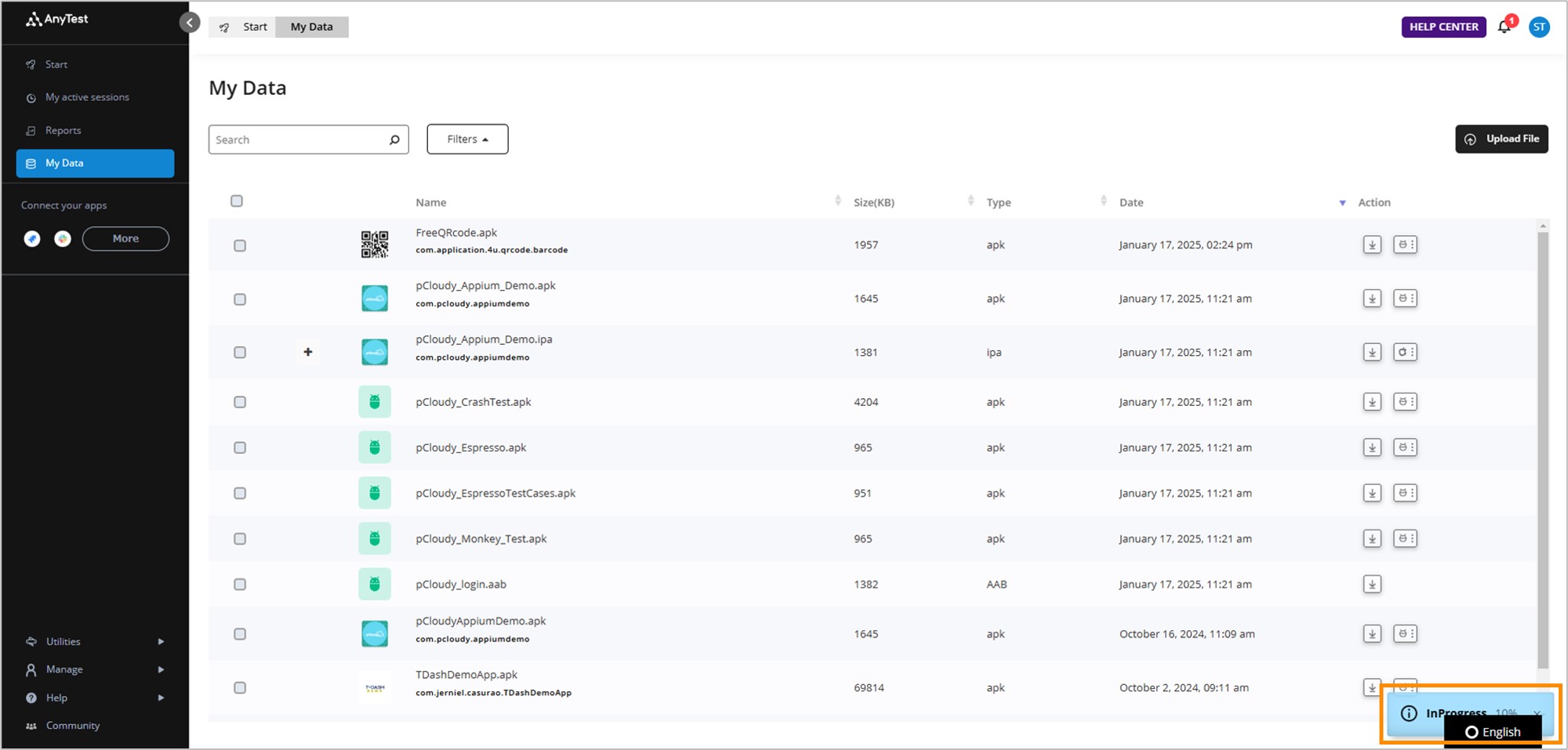Select the pCloudy_Espresso.apk checkbox
The width and height of the screenshot is (1568, 750).
coord(240,447)
